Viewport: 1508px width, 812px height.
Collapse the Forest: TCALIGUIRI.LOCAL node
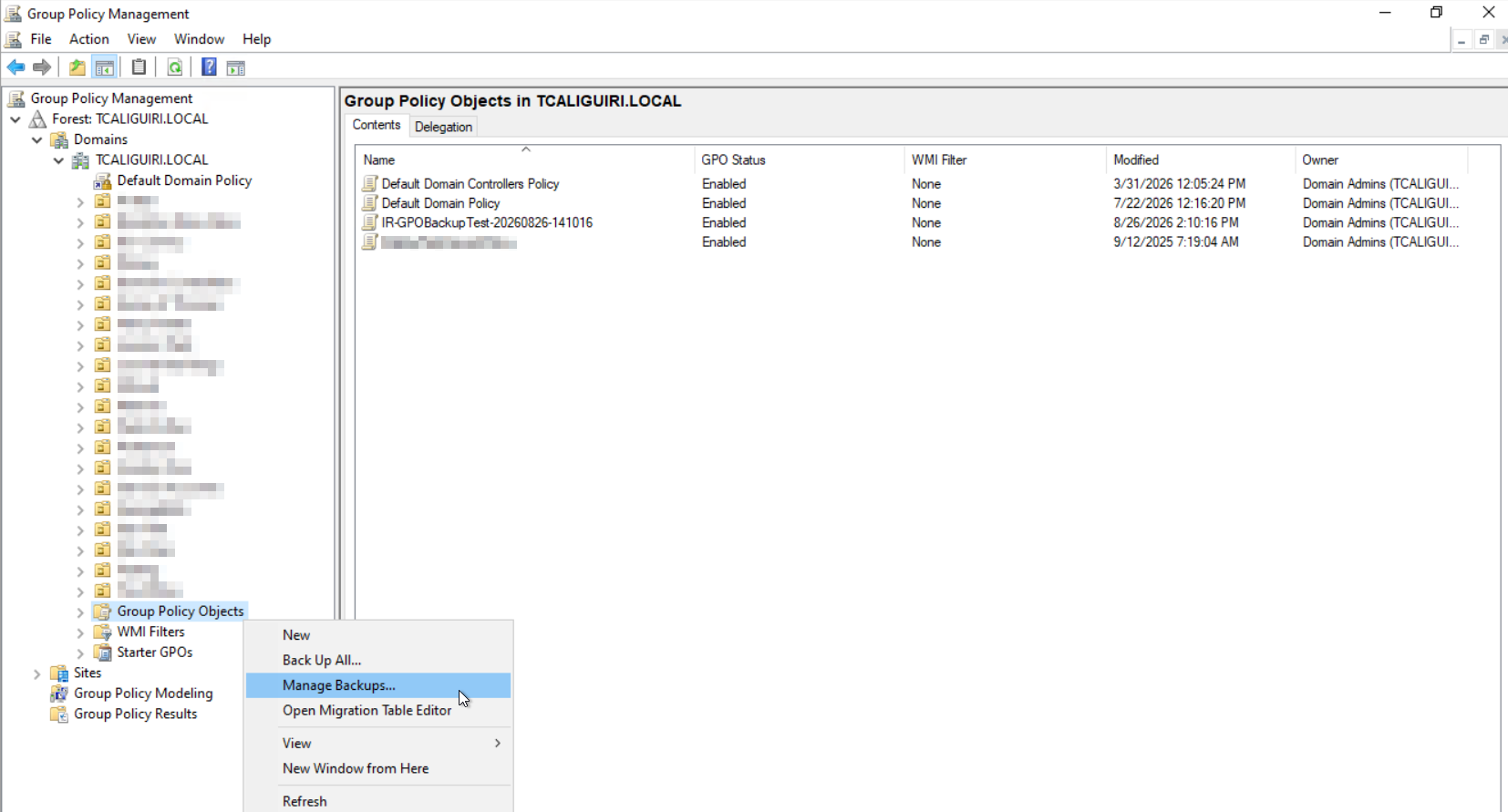[15, 119]
